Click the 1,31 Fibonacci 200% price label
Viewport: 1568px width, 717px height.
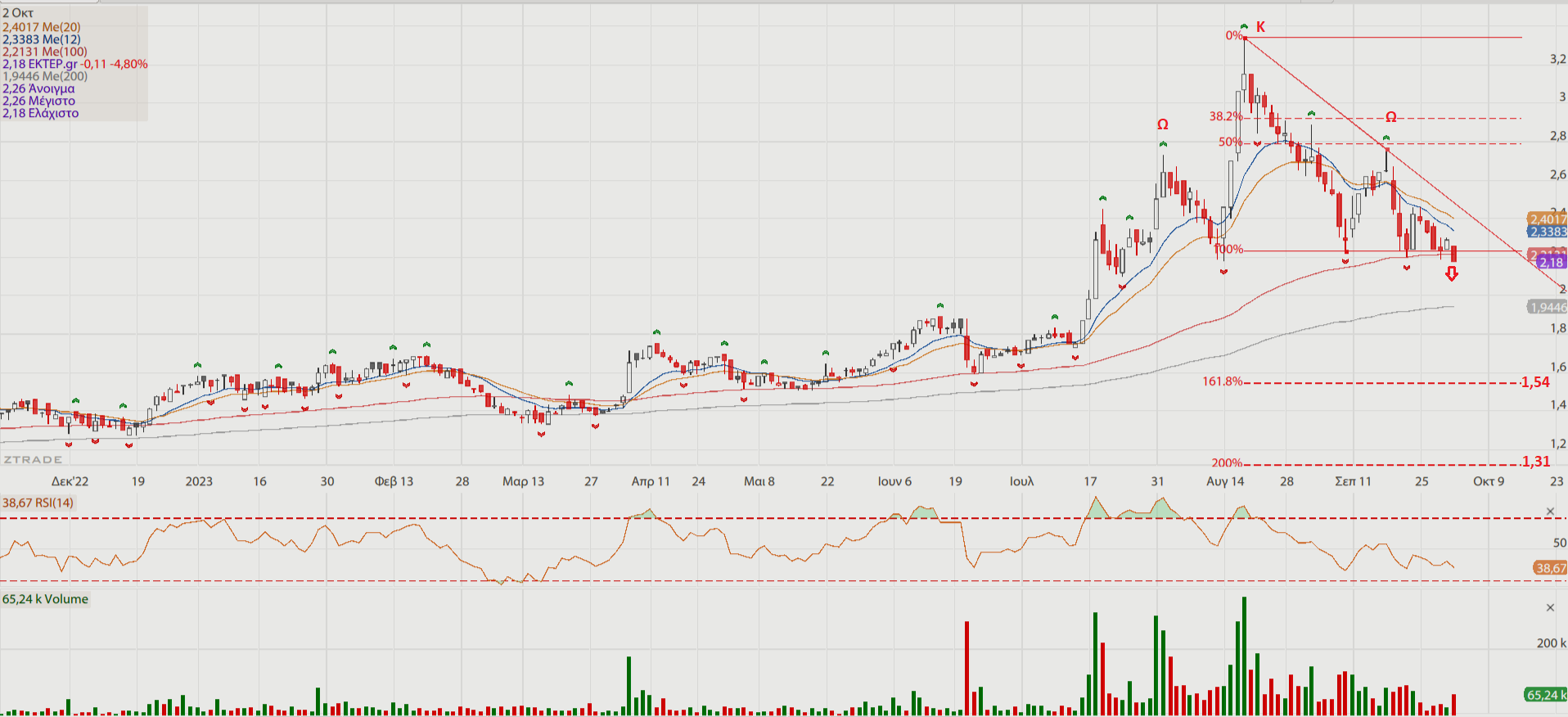pos(1536,462)
